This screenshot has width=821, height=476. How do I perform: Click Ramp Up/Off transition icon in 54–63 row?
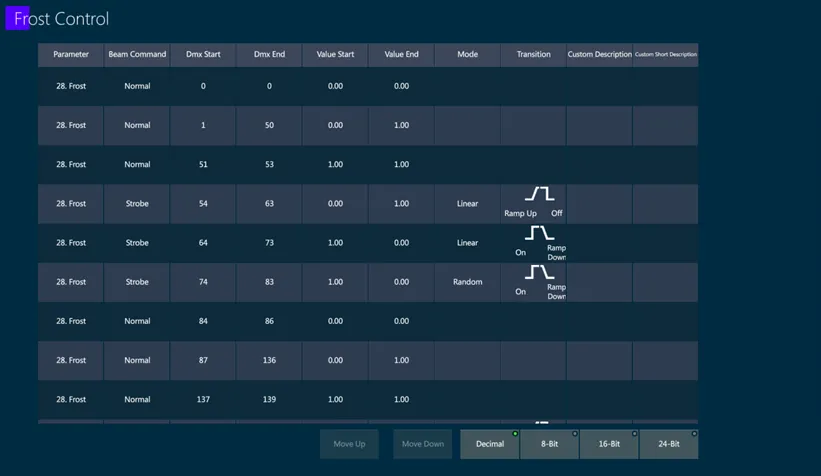pyautogui.click(x=539, y=194)
